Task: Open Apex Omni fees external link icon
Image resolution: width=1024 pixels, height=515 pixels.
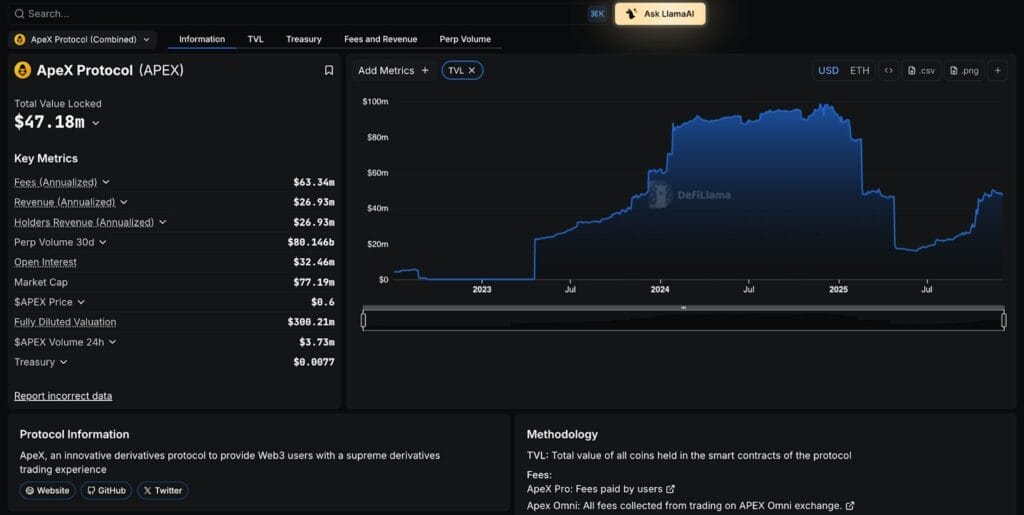Action: [x=850, y=506]
